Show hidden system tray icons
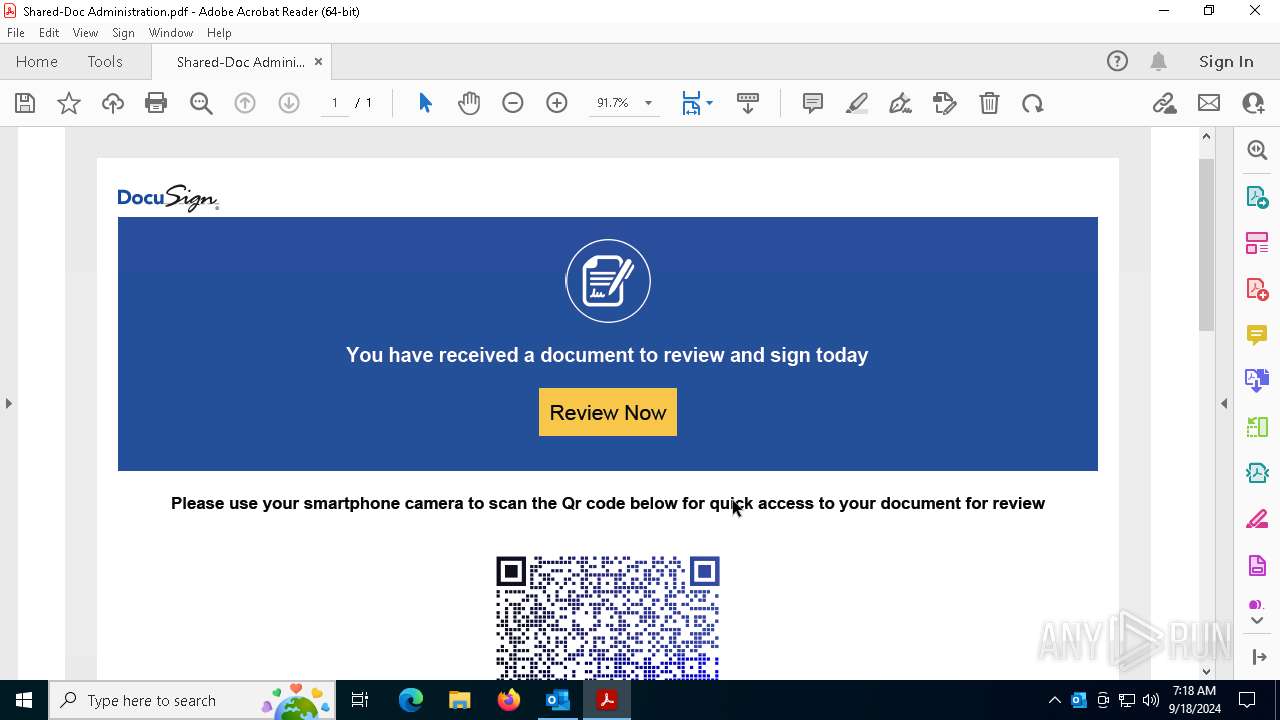This screenshot has height=720, width=1280. 1054,700
